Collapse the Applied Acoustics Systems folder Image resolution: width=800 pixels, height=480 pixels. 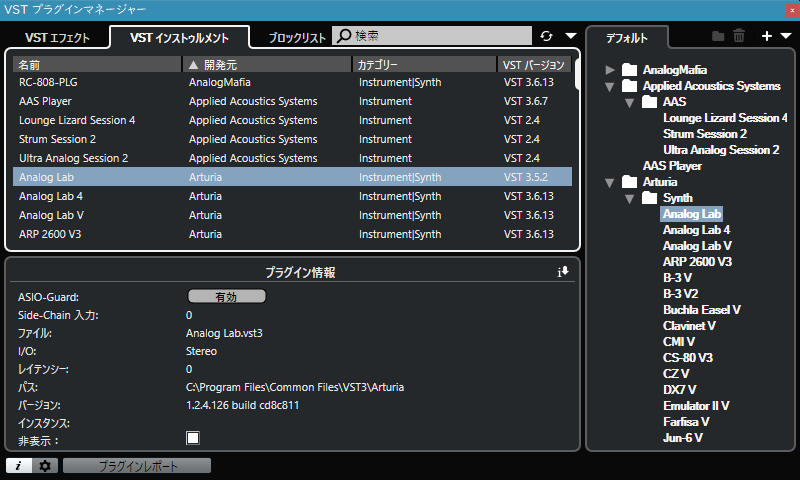point(610,86)
